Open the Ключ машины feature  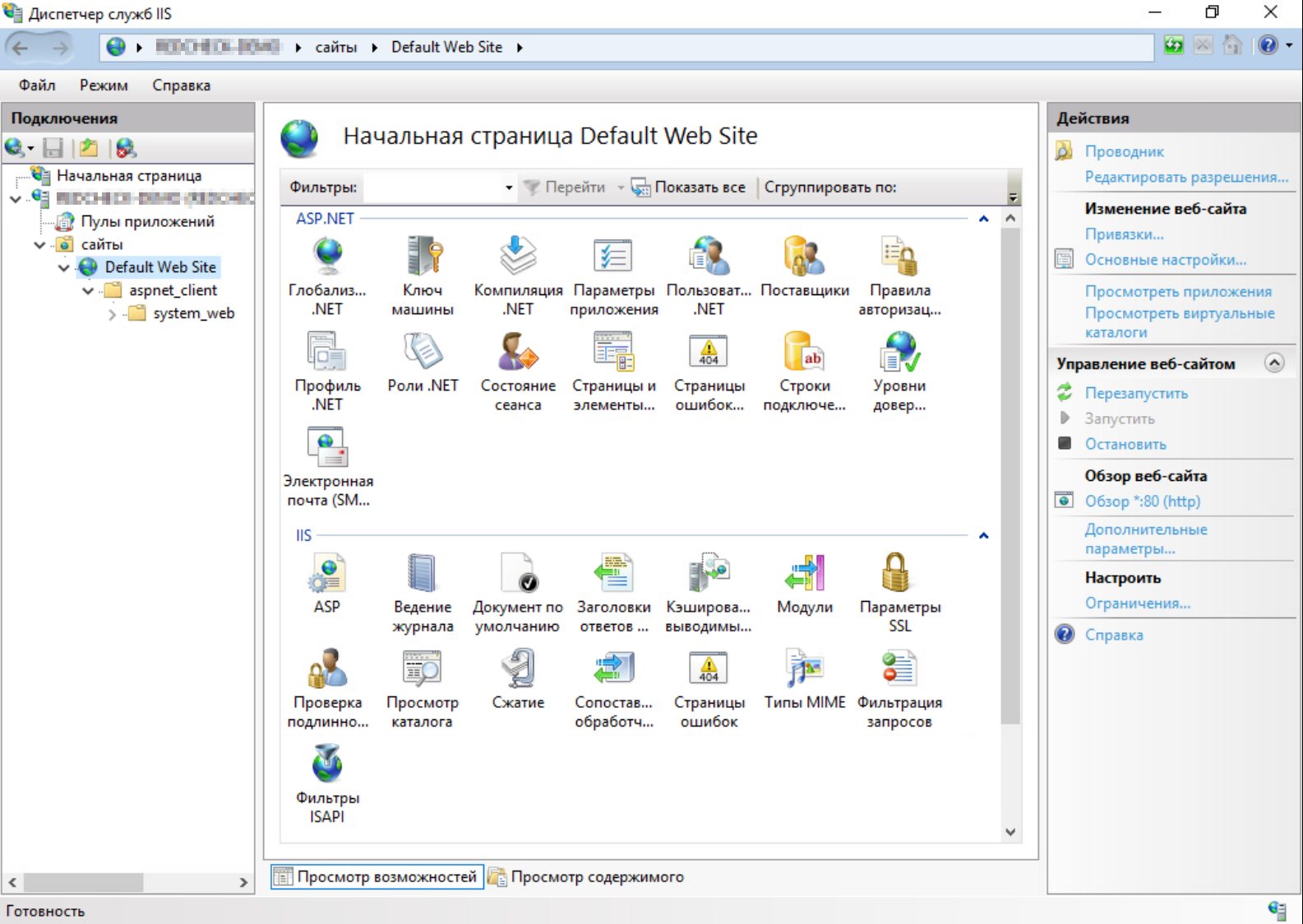tap(423, 275)
